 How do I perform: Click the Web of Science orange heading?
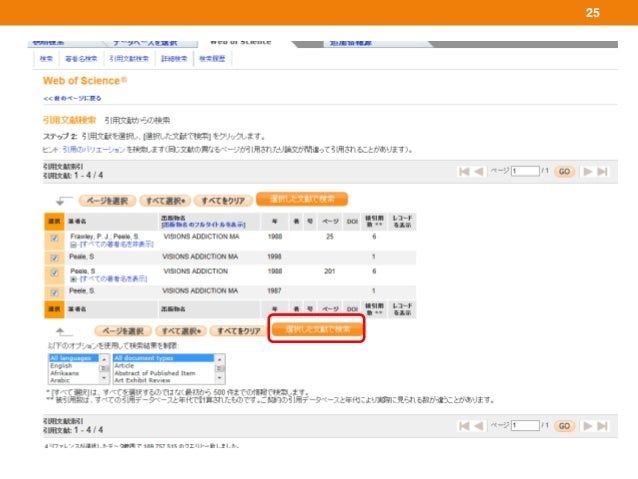click(x=85, y=81)
